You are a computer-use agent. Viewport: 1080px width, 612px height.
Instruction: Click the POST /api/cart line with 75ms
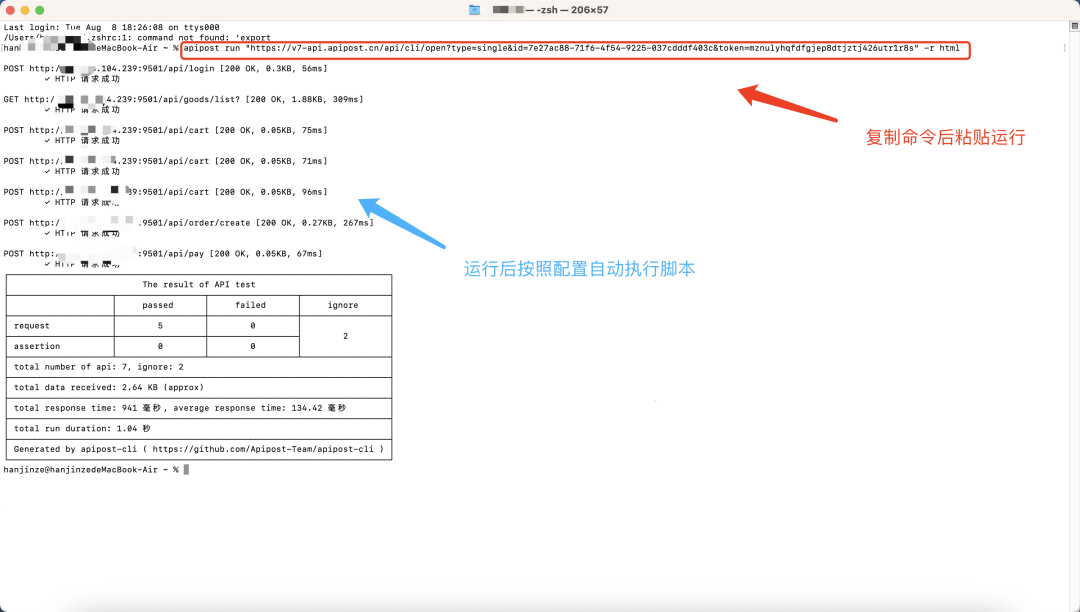[165, 130]
